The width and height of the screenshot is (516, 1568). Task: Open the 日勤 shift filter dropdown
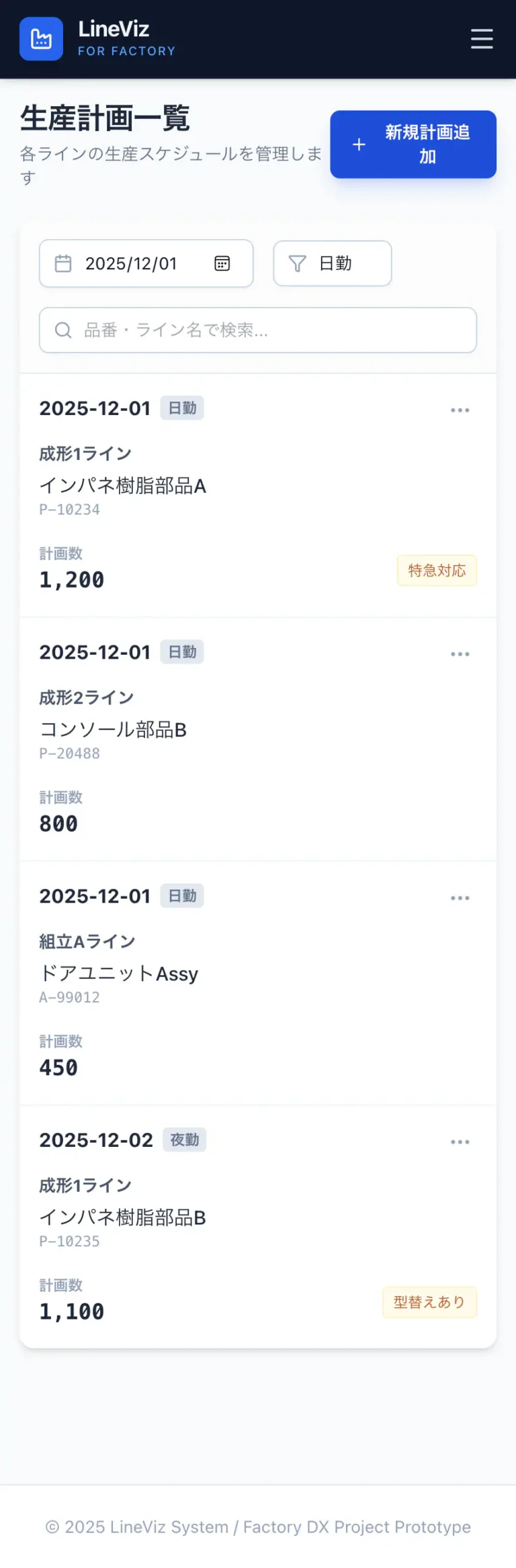click(x=333, y=263)
